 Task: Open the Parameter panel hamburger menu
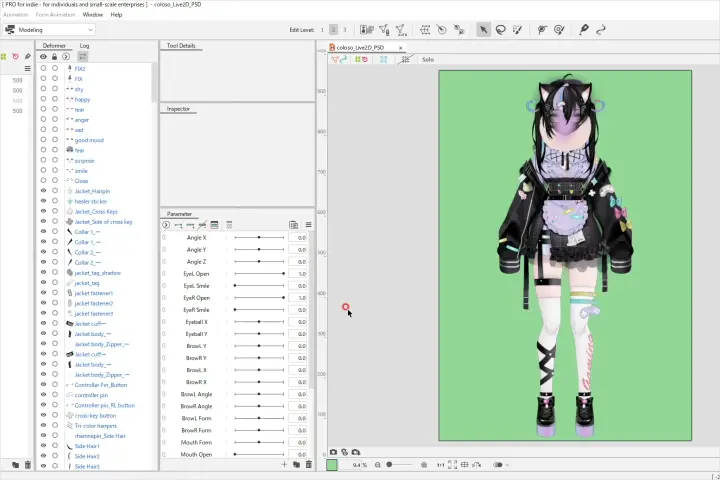pyautogui.click(x=309, y=225)
